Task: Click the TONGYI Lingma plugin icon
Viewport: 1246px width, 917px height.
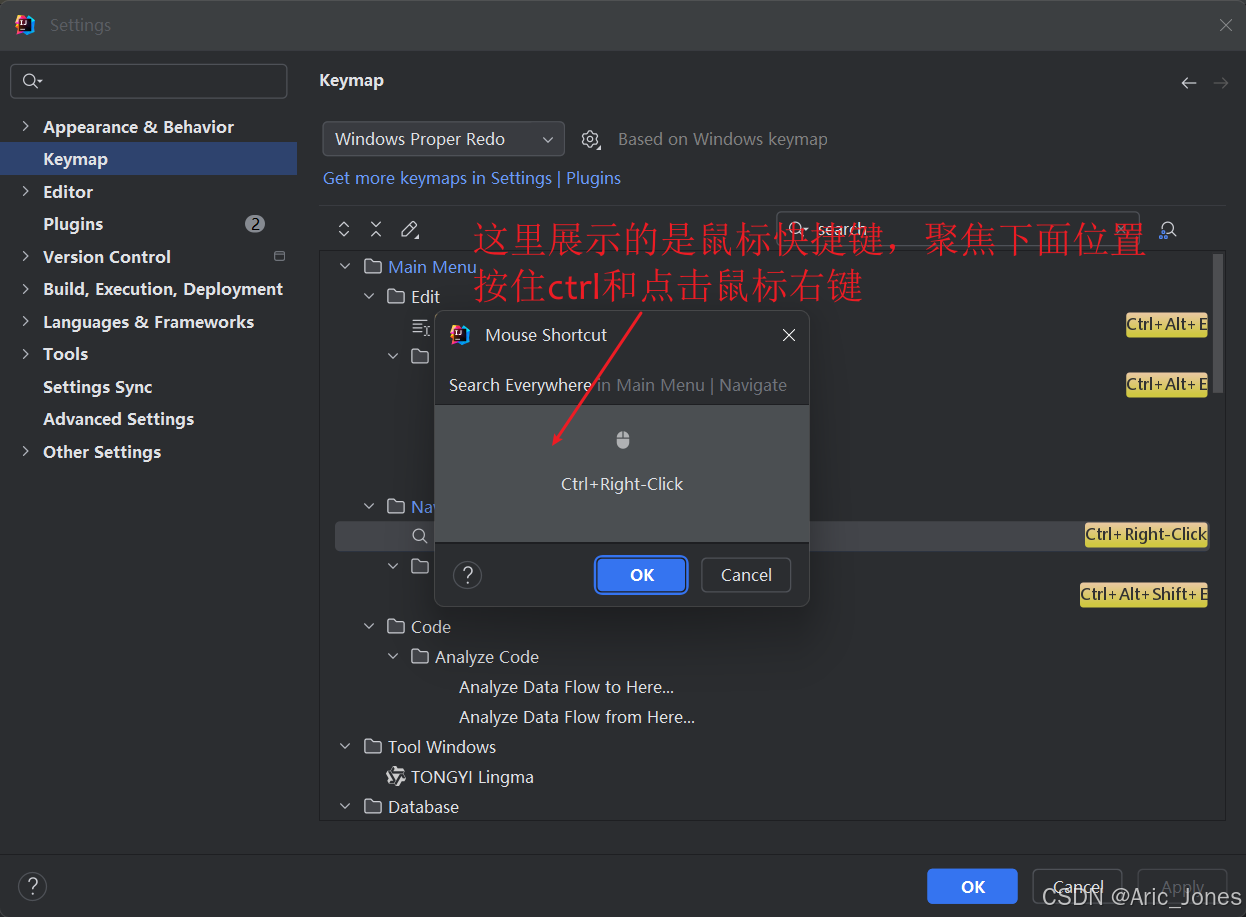Action: point(396,776)
